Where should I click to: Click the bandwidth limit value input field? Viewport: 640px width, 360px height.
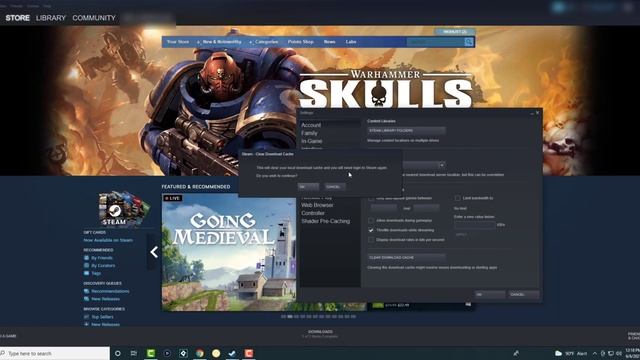click(x=475, y=225)
